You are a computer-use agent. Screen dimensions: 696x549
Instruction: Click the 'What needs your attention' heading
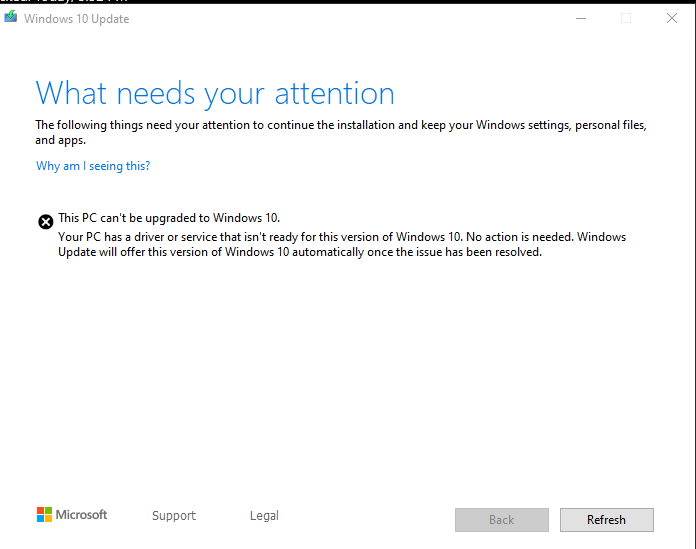[215, 94]
